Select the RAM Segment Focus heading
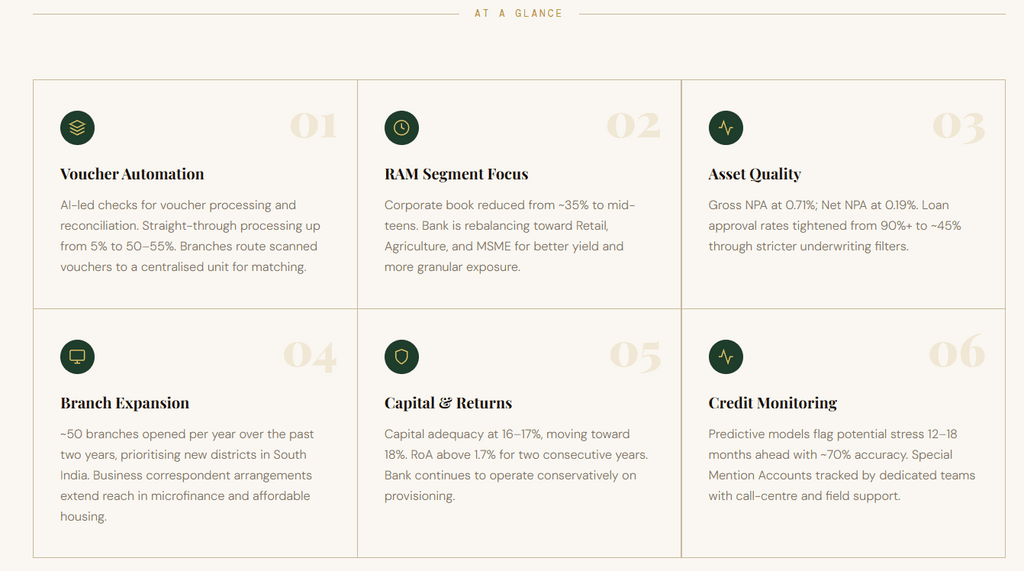This screenshot has height=571, width=1024. coord(456,174)
